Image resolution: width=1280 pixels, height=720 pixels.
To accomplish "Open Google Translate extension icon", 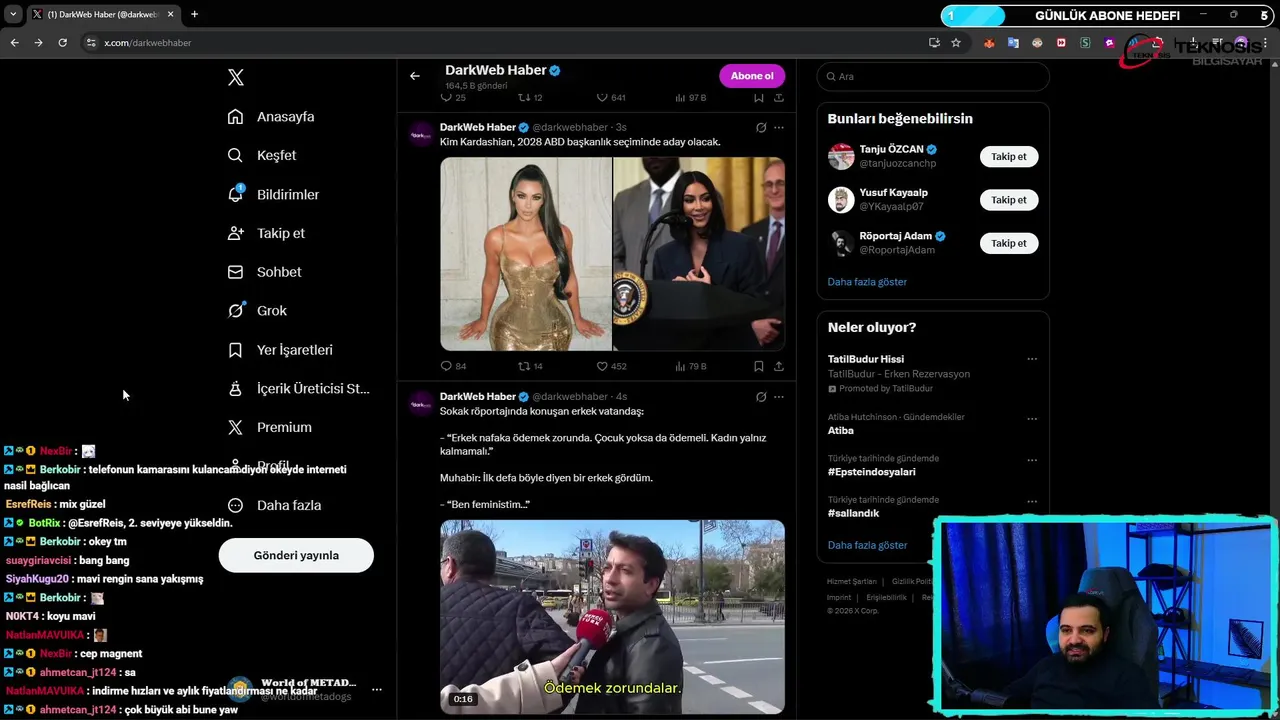I will click(1013, 43).
